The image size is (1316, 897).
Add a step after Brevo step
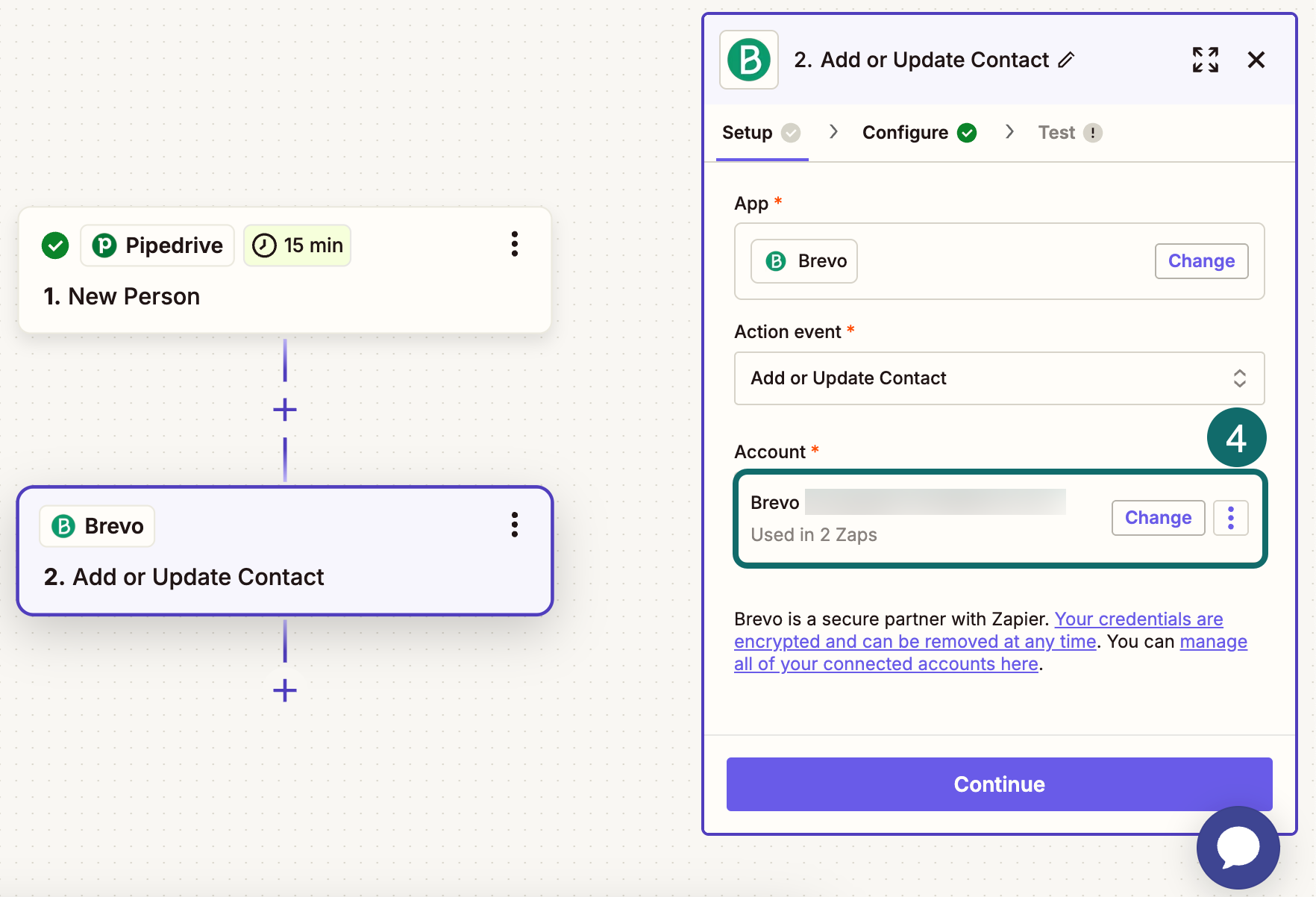click(x=285, y=690)
